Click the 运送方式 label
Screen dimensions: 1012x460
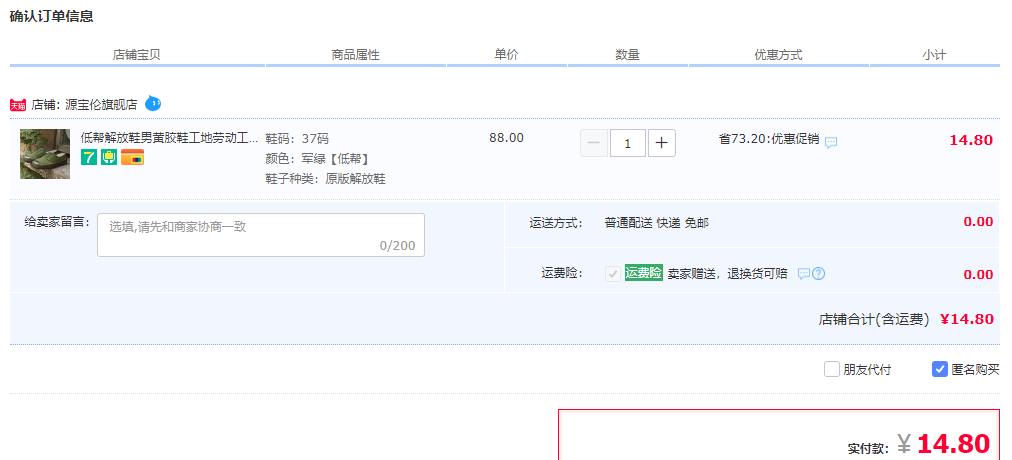556,223
